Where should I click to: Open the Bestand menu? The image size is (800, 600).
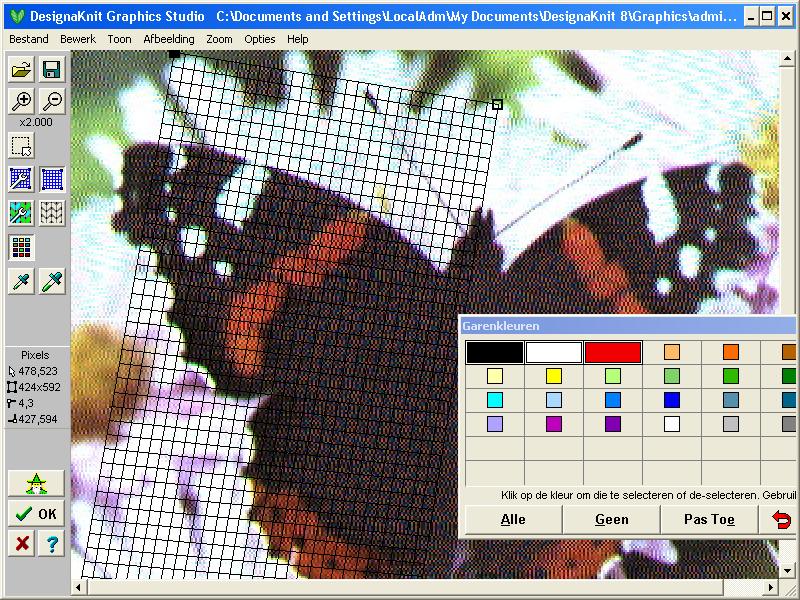tap(29, 39)
